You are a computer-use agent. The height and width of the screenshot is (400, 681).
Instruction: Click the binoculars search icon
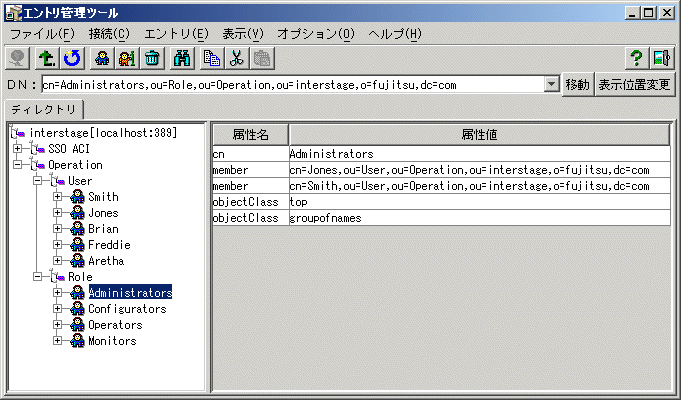point(182,58)
